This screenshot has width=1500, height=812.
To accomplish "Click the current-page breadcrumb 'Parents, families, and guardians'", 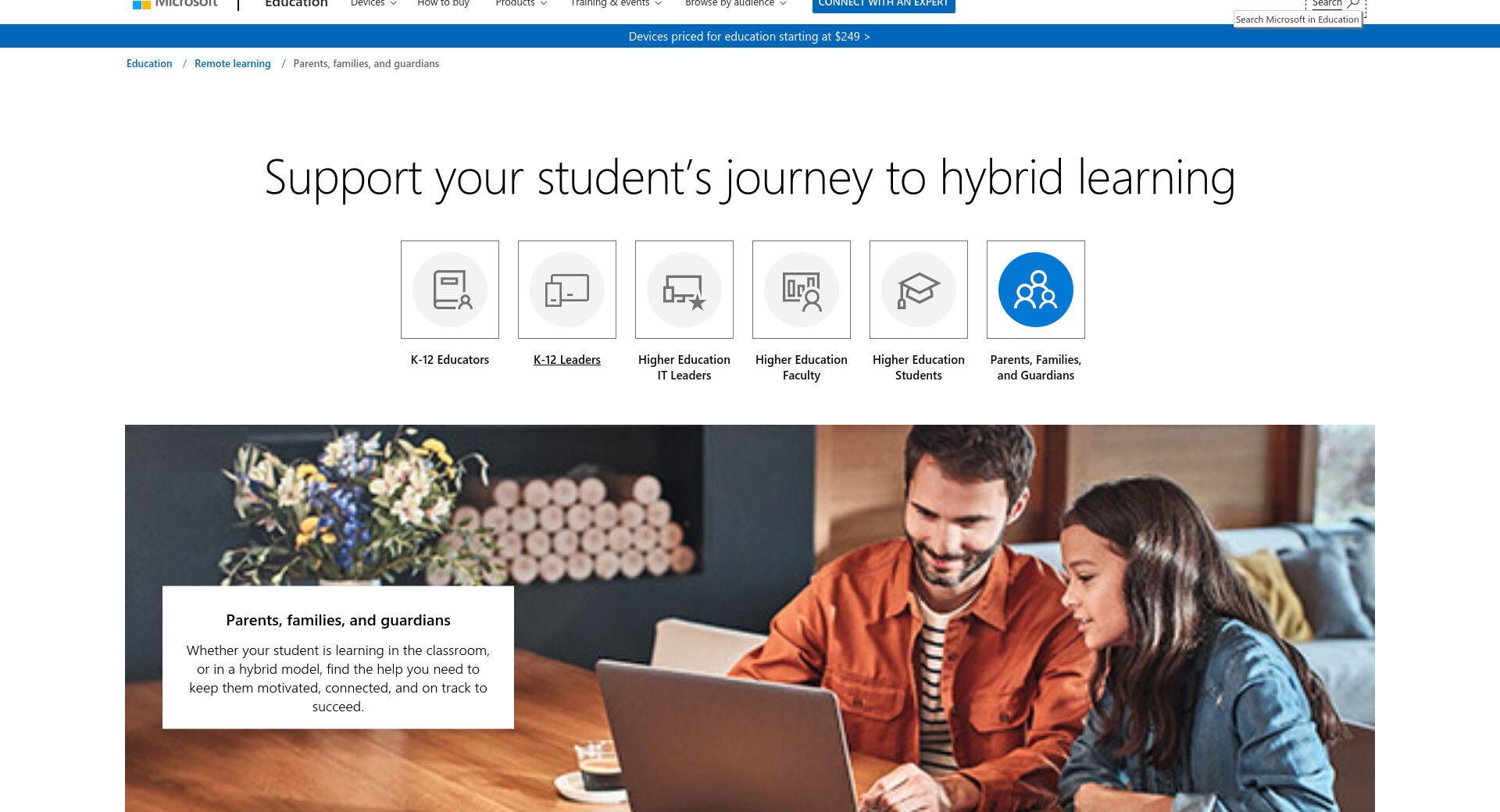I will (x=366, y=64).
